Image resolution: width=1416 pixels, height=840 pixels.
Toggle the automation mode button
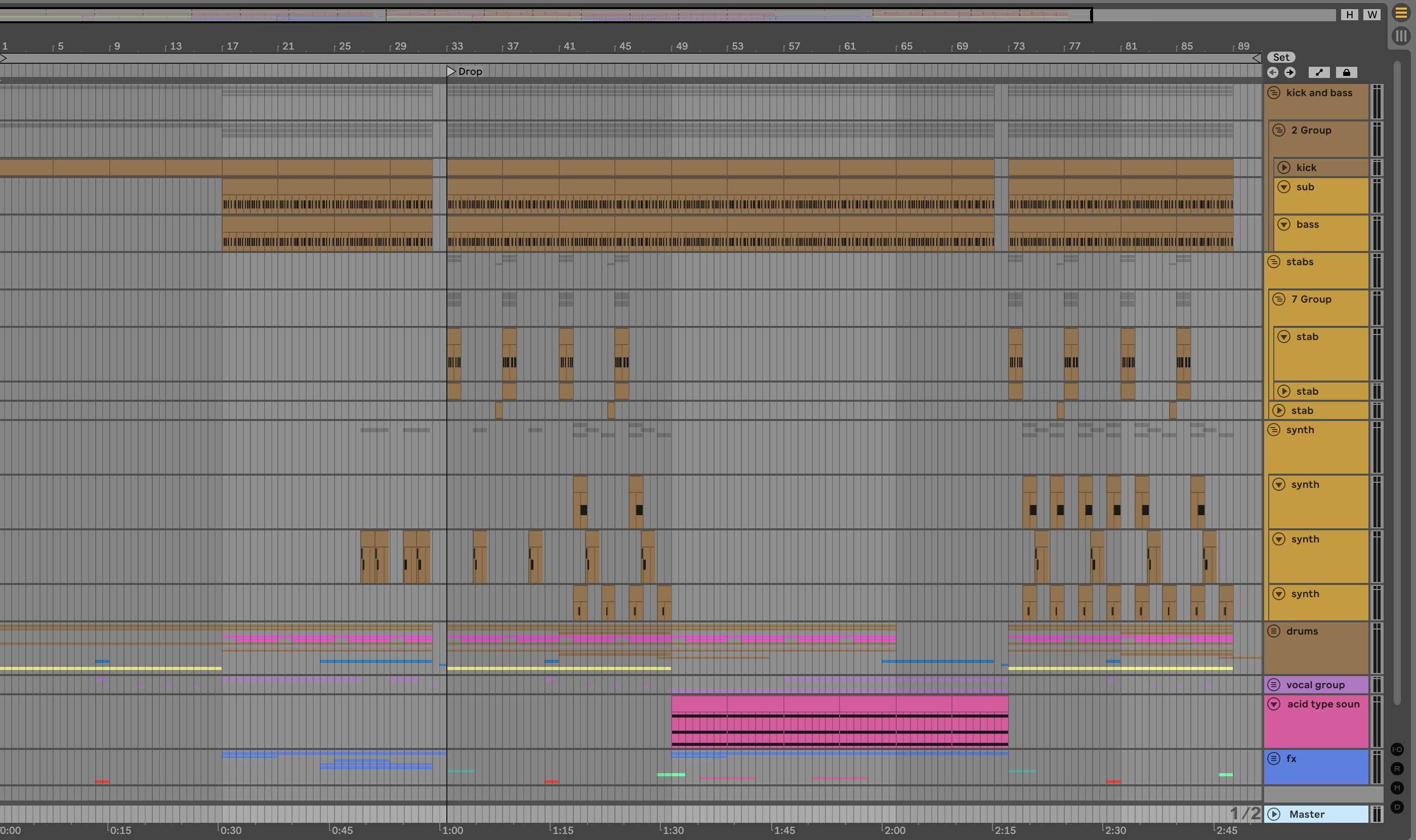click(x=1319, y=72)
